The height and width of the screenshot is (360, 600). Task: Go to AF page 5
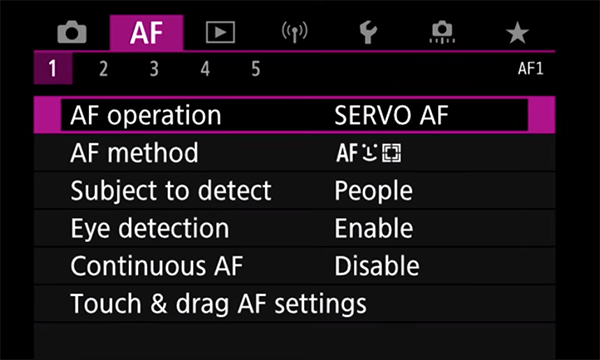(256, 69)
